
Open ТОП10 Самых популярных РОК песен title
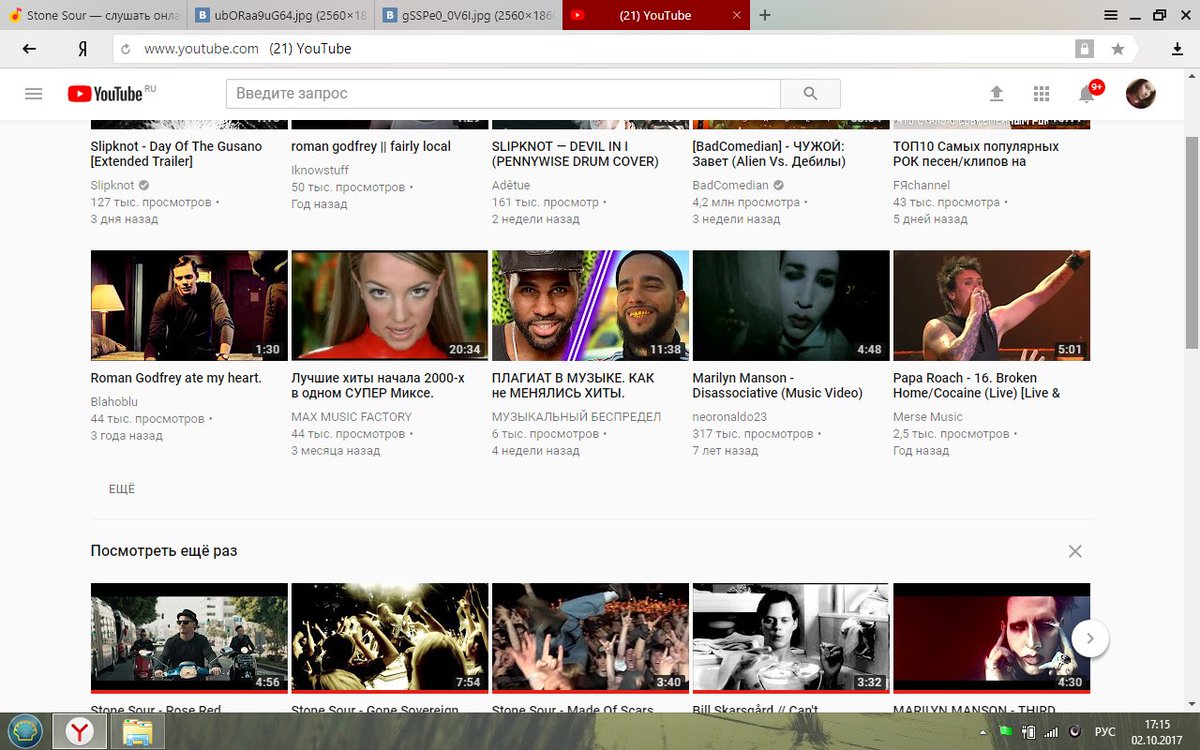(x=976, y=154)
